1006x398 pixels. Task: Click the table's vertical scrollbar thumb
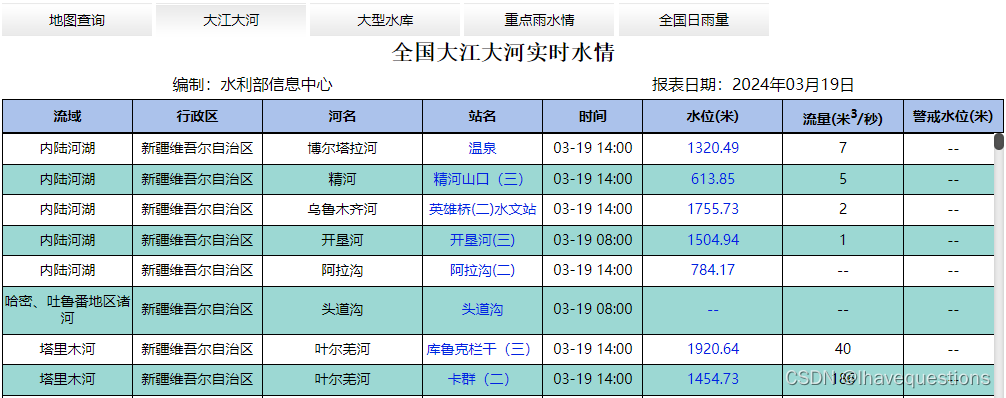[x=999, y=141]
